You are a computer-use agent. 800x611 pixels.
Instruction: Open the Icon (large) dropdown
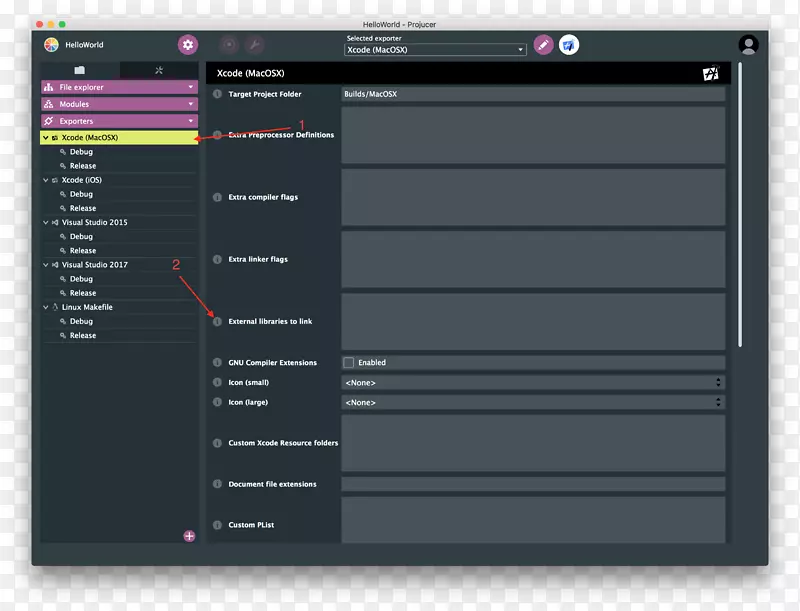pyautogui.click(x=532, y=403)
